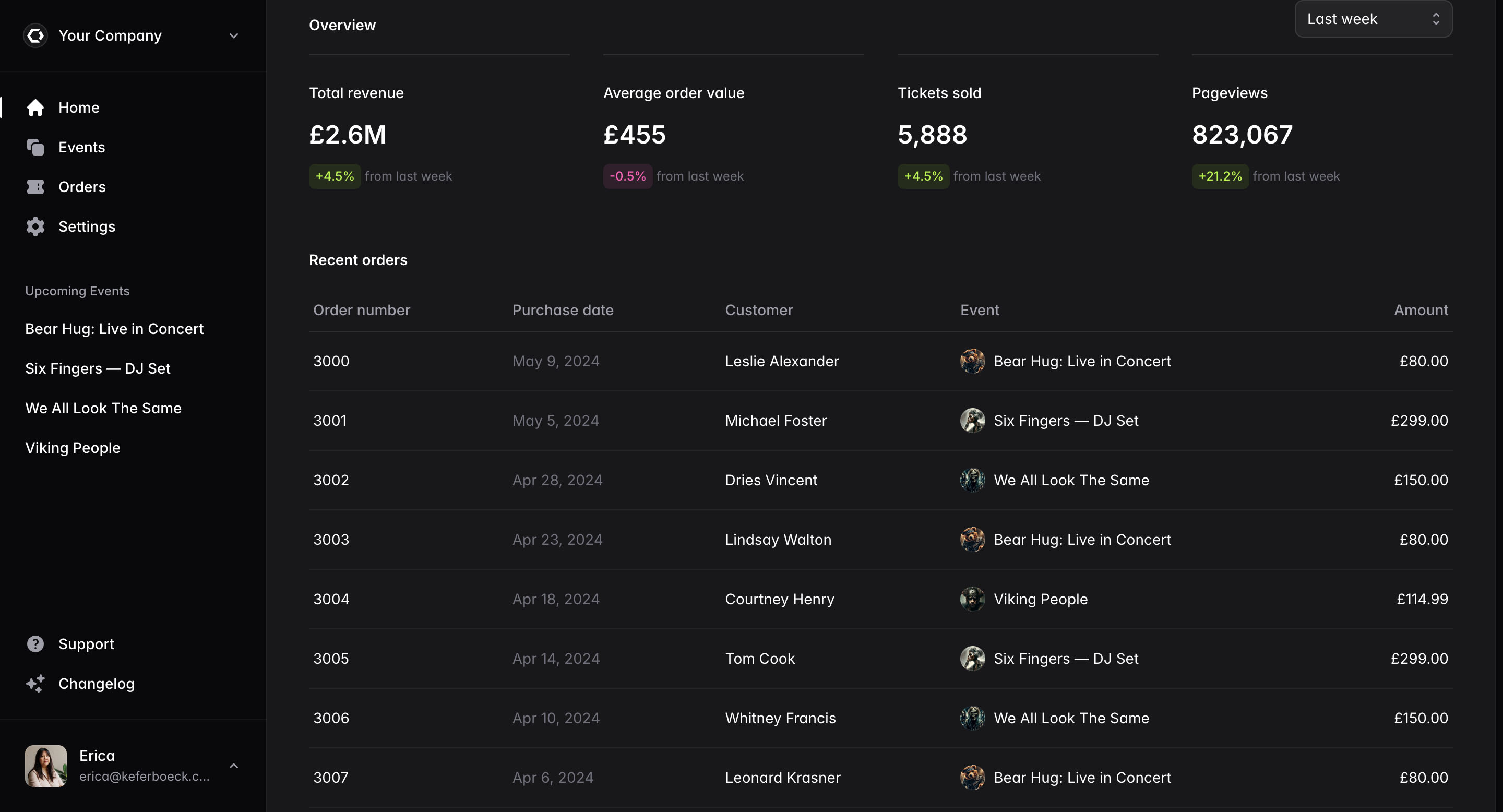The height and width of the screenshot is (812, 1503).
Task: Click the Events stacked-pages icon
Action: 35,147
